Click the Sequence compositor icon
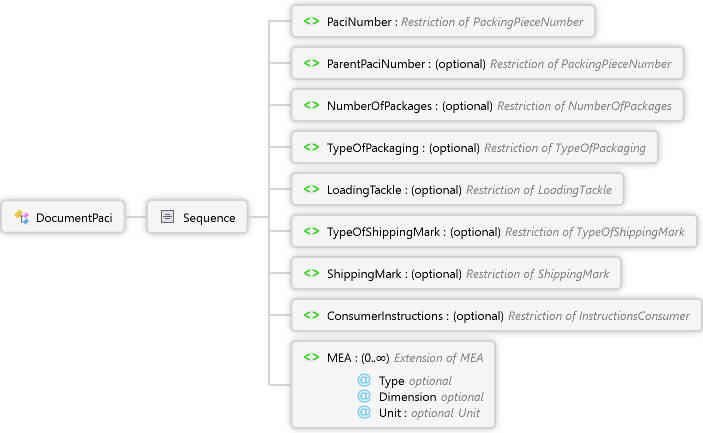Viewport: 703px width, 433px height. tap(167, 217)
